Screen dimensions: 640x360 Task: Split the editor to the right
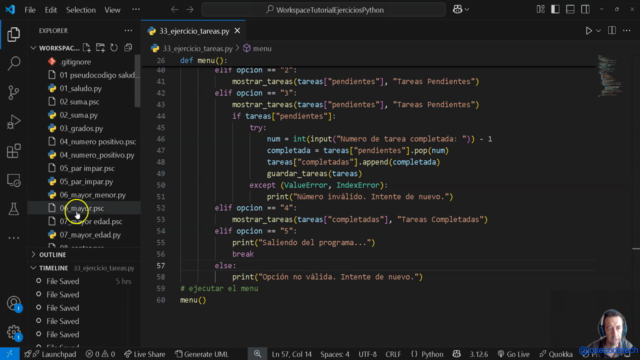(x=612, y=31)
